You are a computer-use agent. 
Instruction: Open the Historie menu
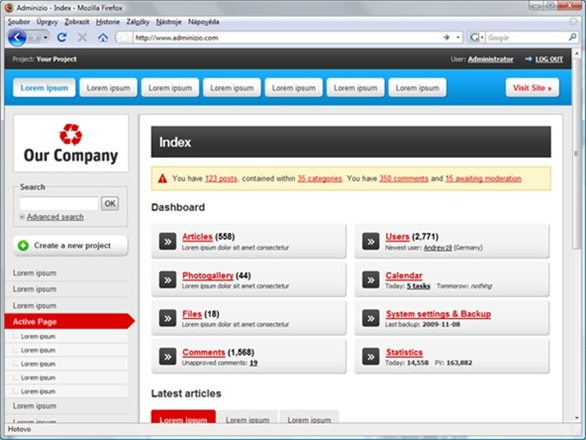tap(108, 22)
